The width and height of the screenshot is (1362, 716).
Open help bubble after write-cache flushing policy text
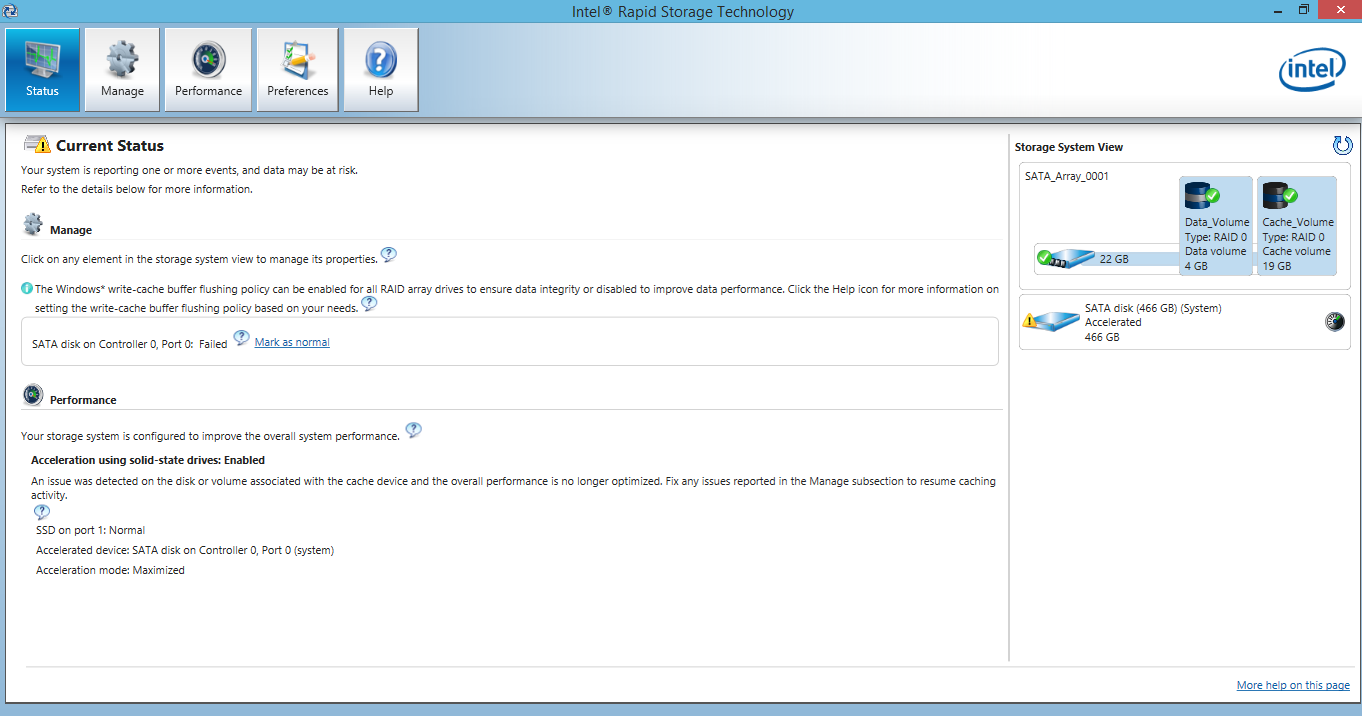click(x=369, y=304)
